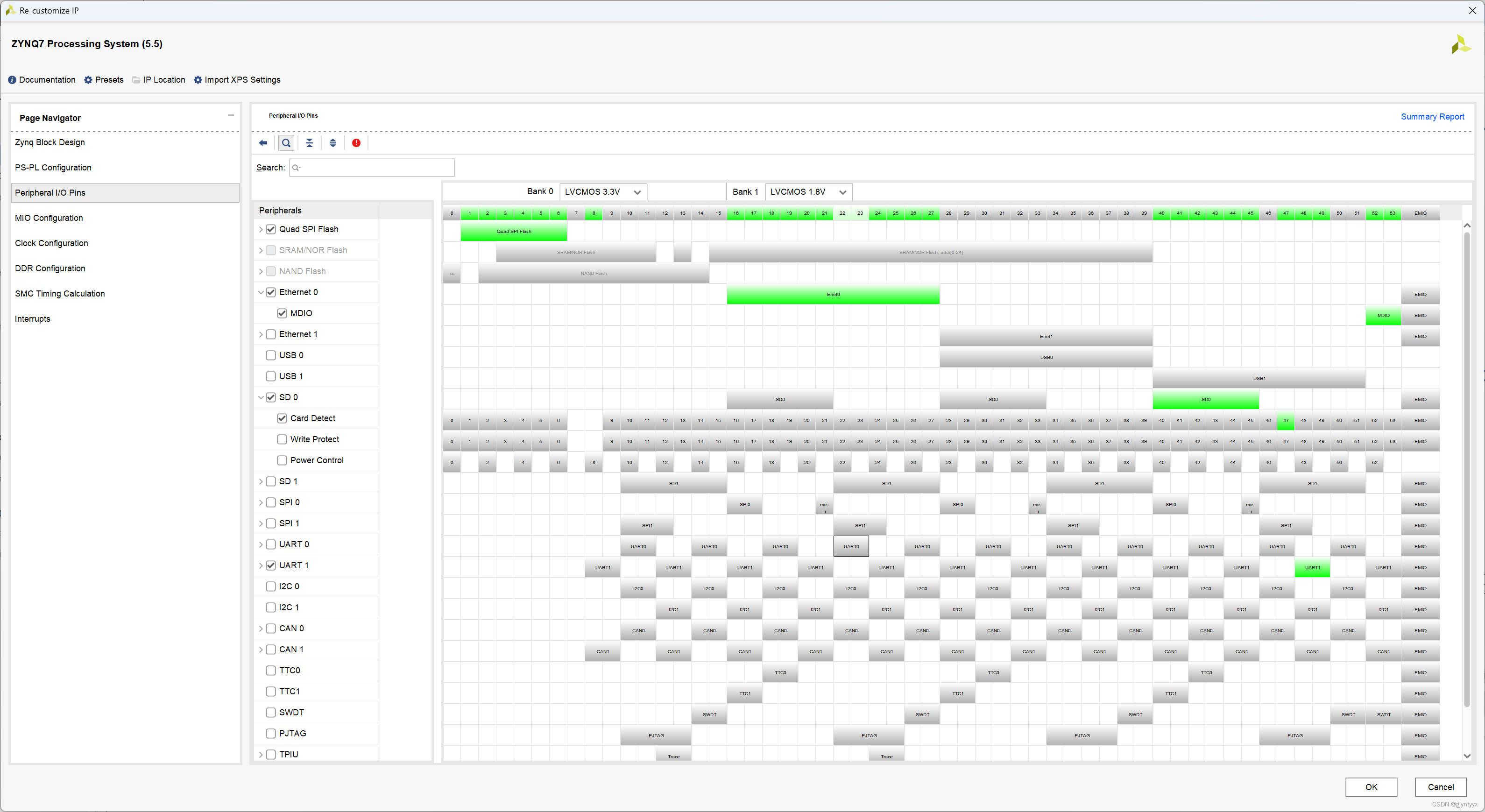Expand the UART 1 tree node
Screen dimensions: 1485x812
[261, 566]
